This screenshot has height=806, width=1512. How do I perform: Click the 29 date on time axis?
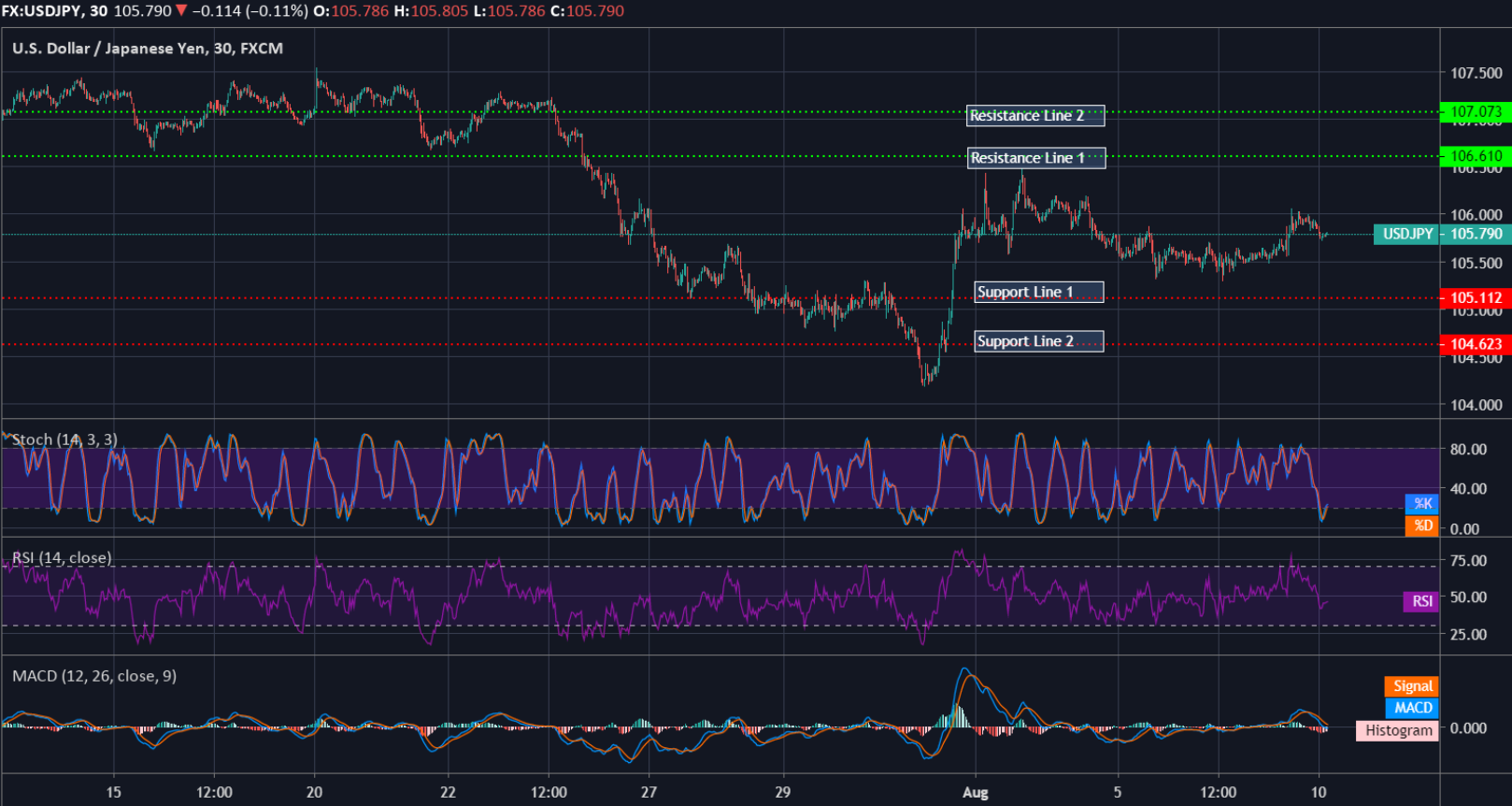tap(782, 793)
